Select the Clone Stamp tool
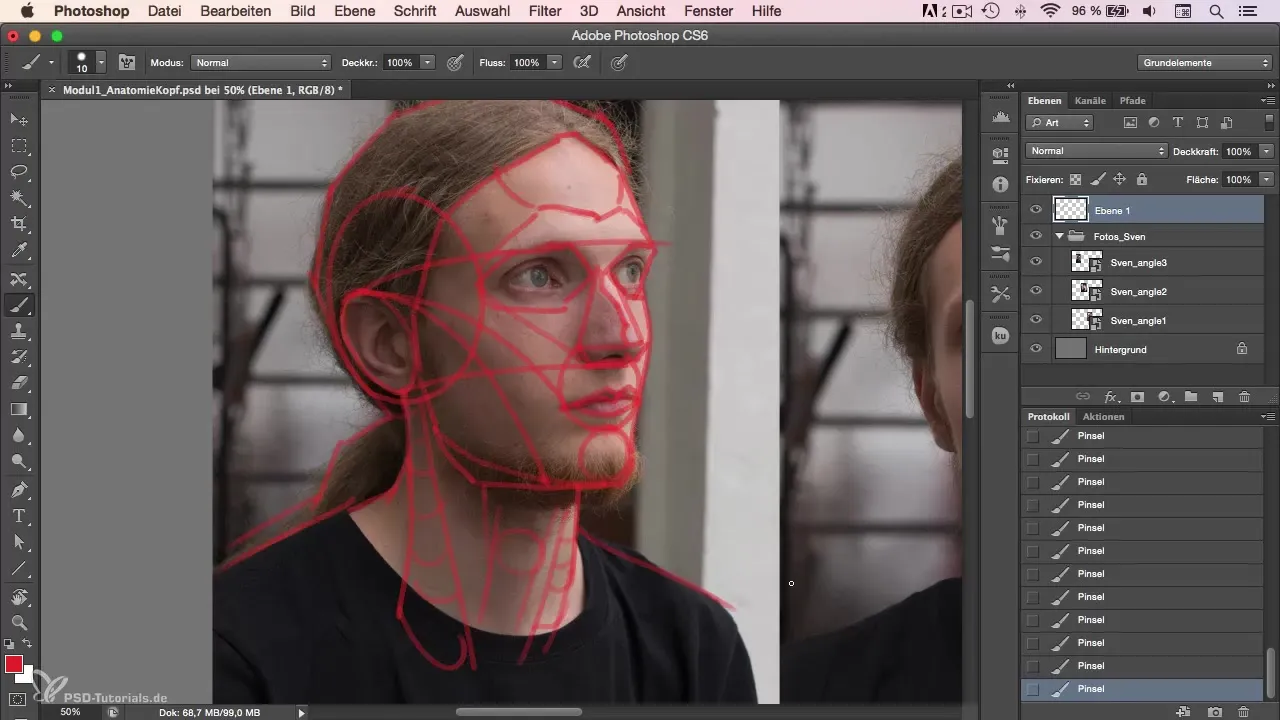 point(18,331)
